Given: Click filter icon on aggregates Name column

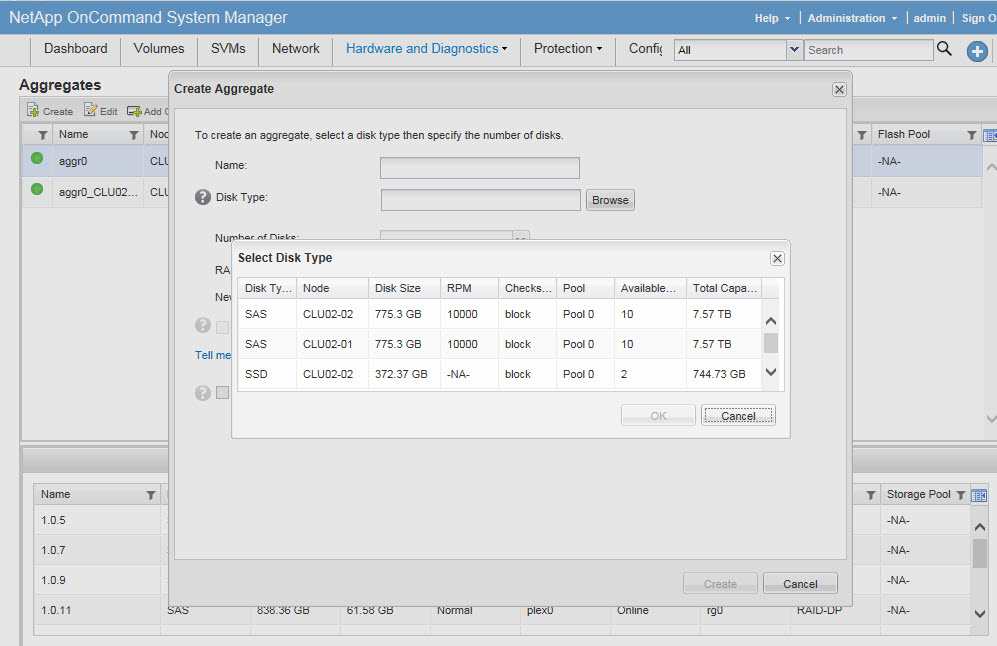Looking at the screenshot, I should click(x=134, y=135).
